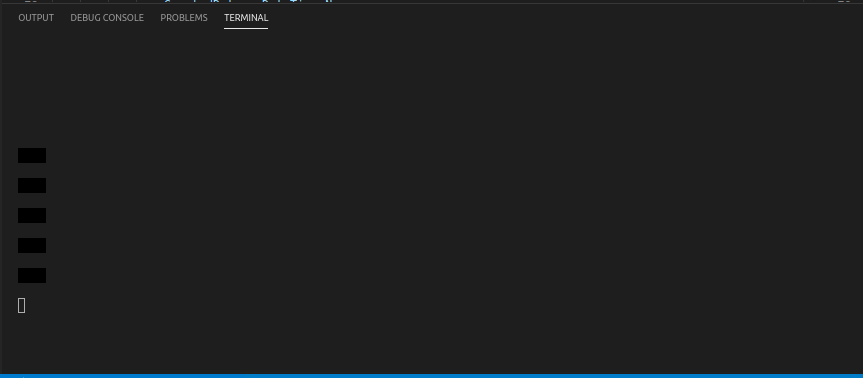Click the terminal cursor block
Image resolution: width=863 pixels, height=378 pixels.
(21, 305)
